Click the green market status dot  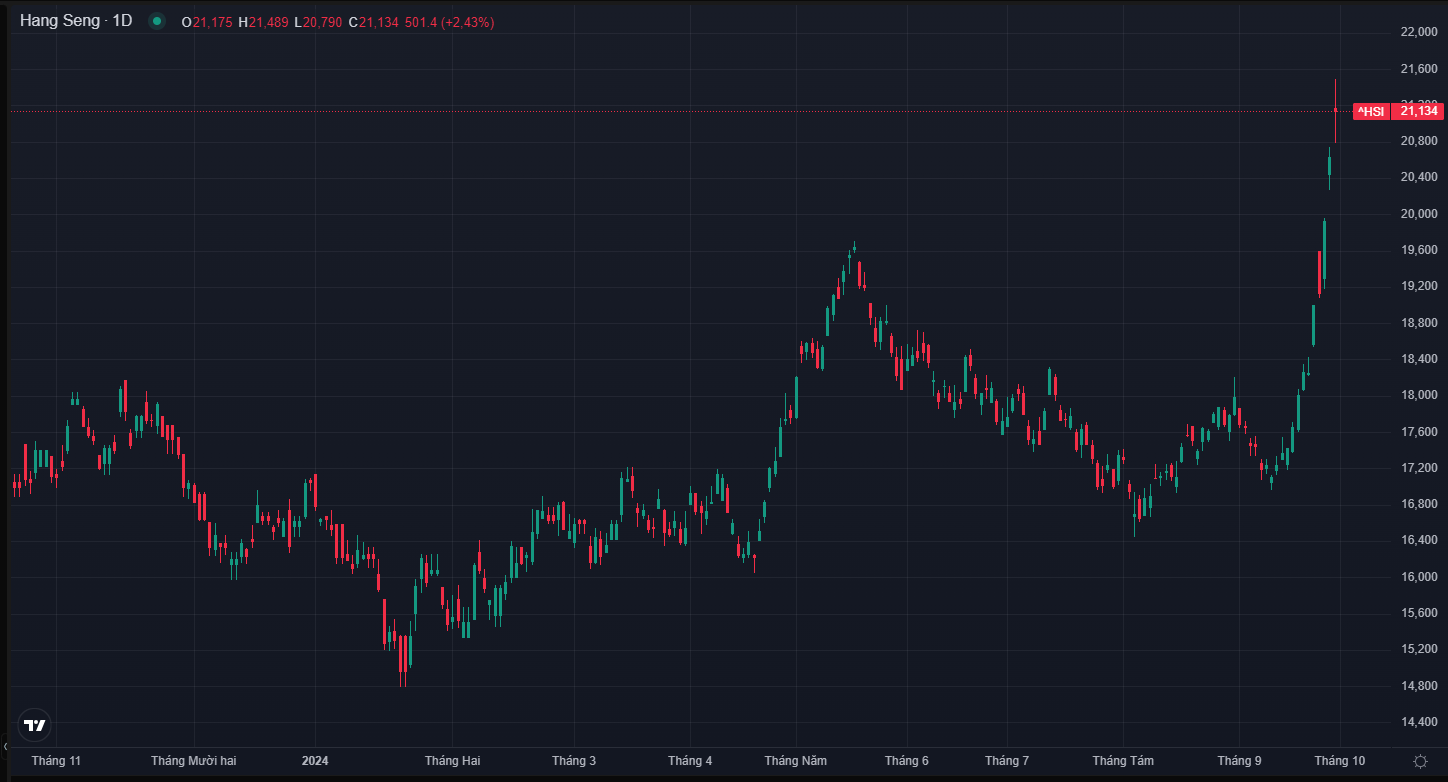coord(156,21)
